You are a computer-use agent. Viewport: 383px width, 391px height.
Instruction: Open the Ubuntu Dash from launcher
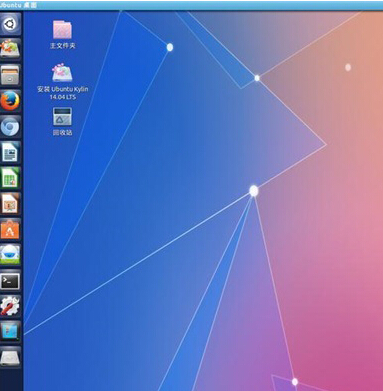(x=10, y=24)
